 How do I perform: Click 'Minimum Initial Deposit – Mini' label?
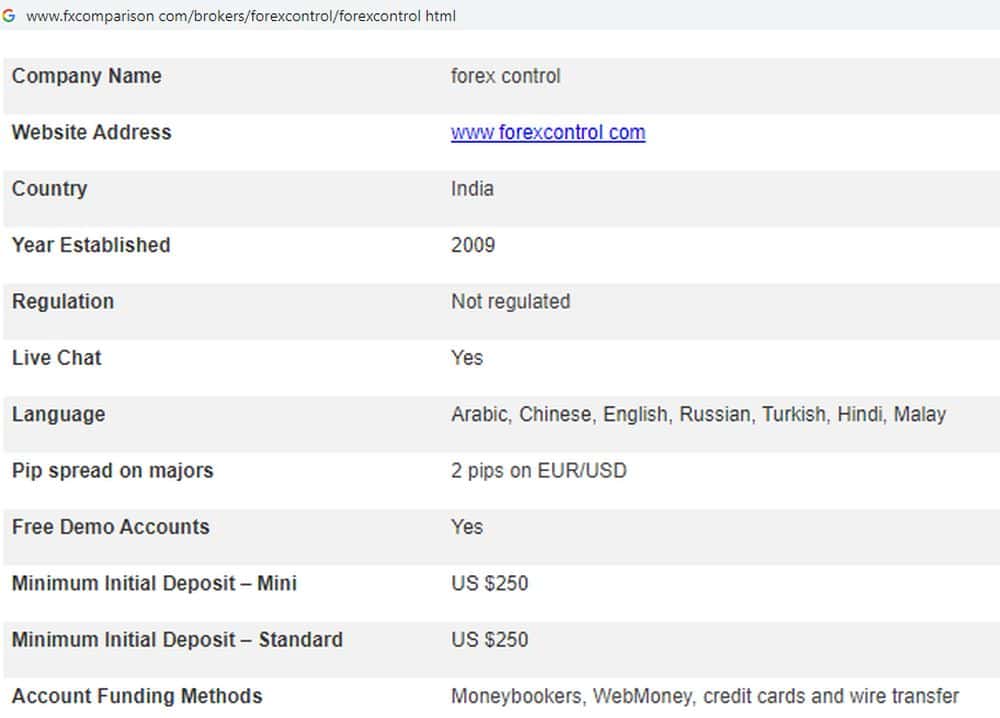click(154, 583)
